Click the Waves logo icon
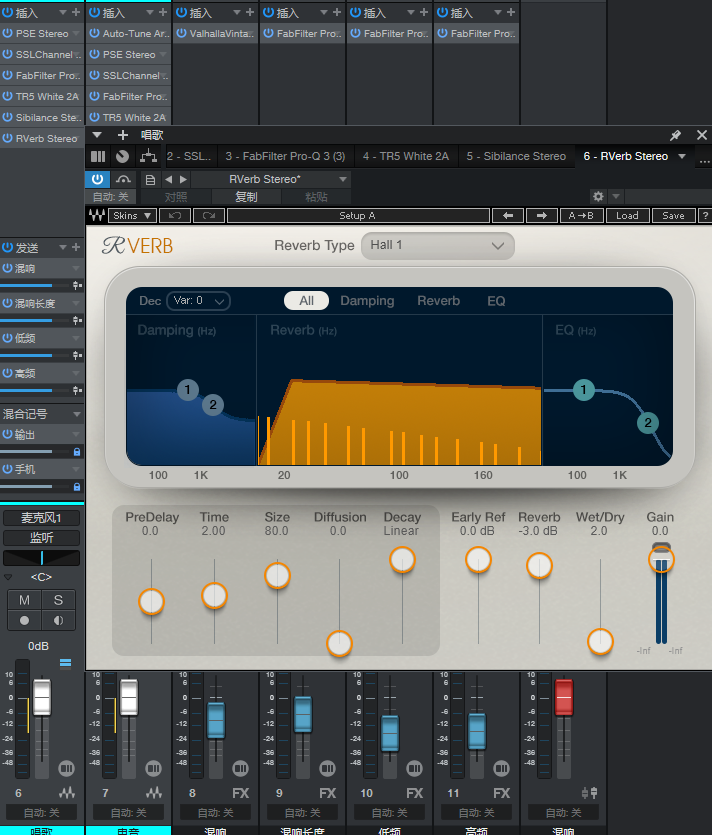This screenshot has width=712, height=835. coord(97,215)
